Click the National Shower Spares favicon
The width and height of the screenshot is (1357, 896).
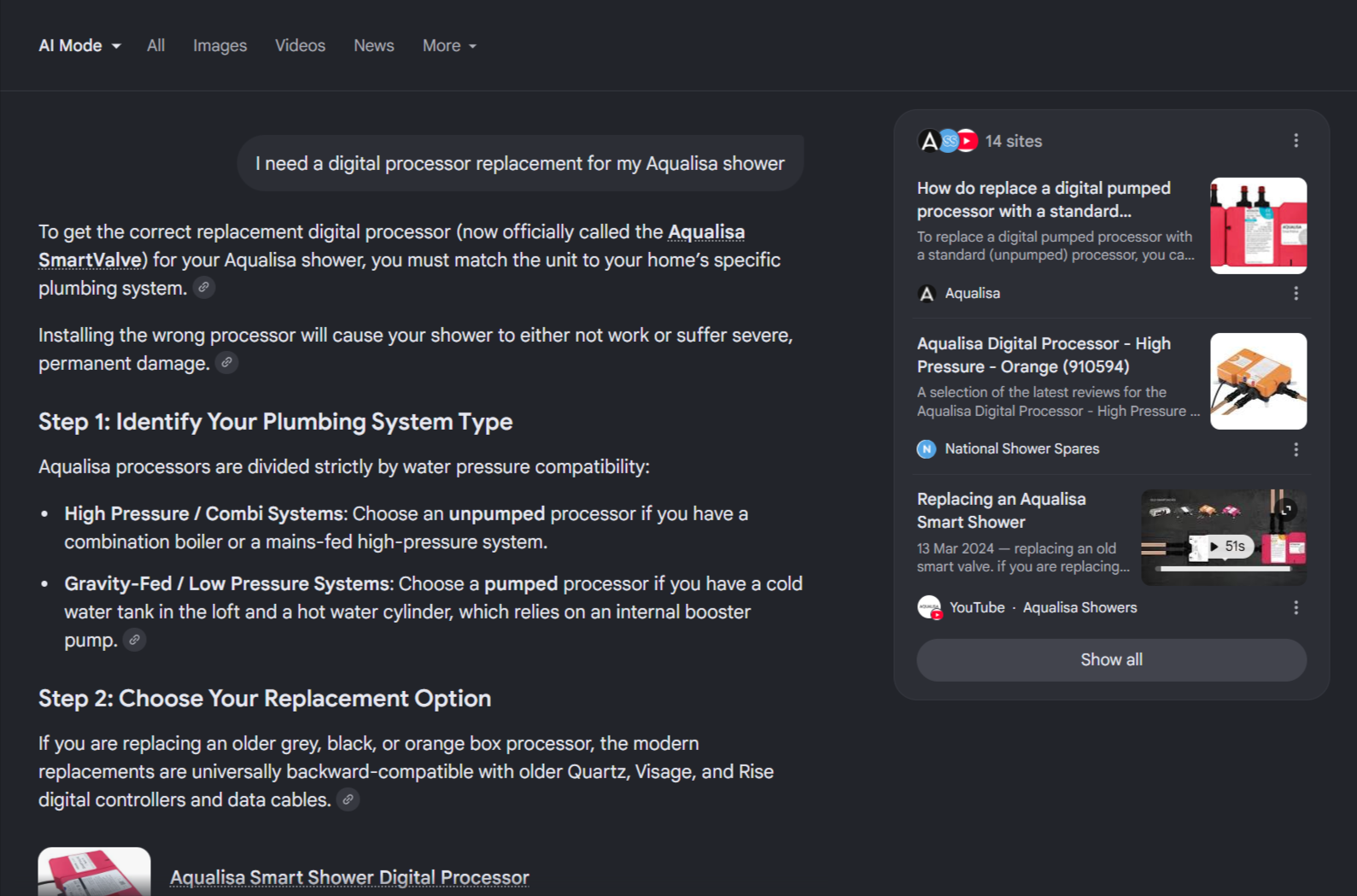point(927,449)
